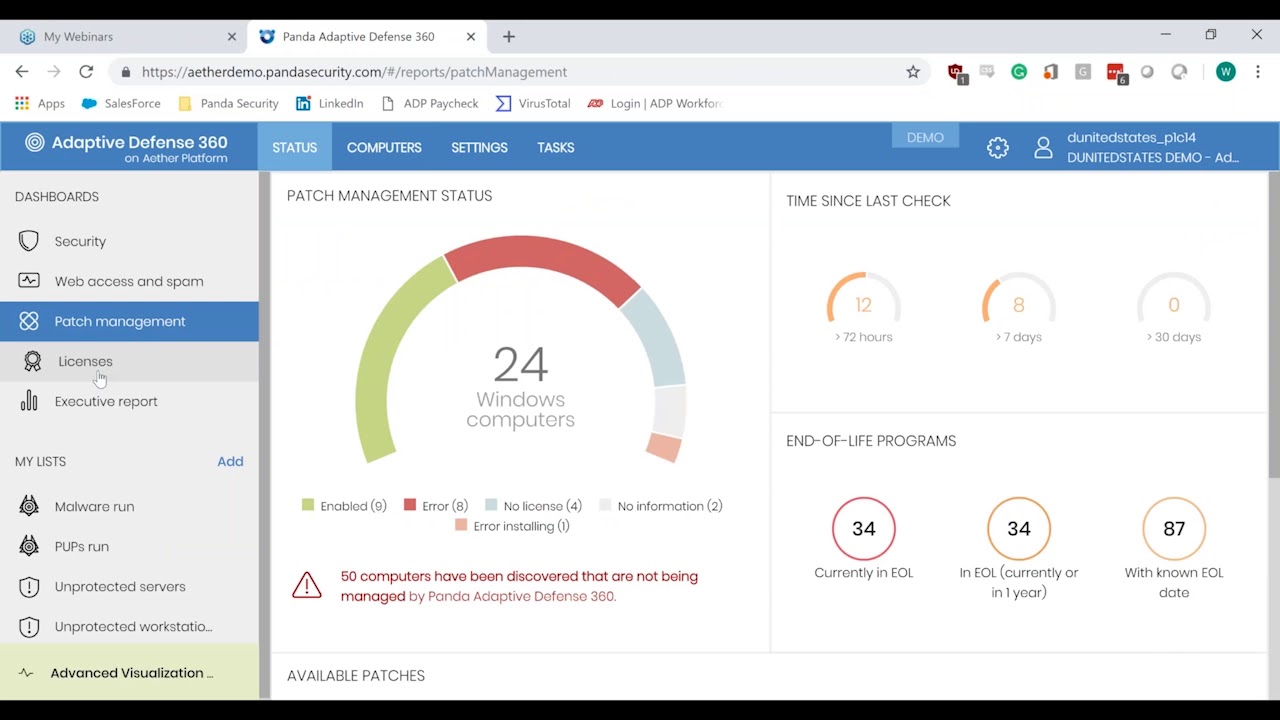Screen dimensions: 1280x720
Task: Reload the page with refresh button
Action: pyautogui.click(x=86, y=72)
